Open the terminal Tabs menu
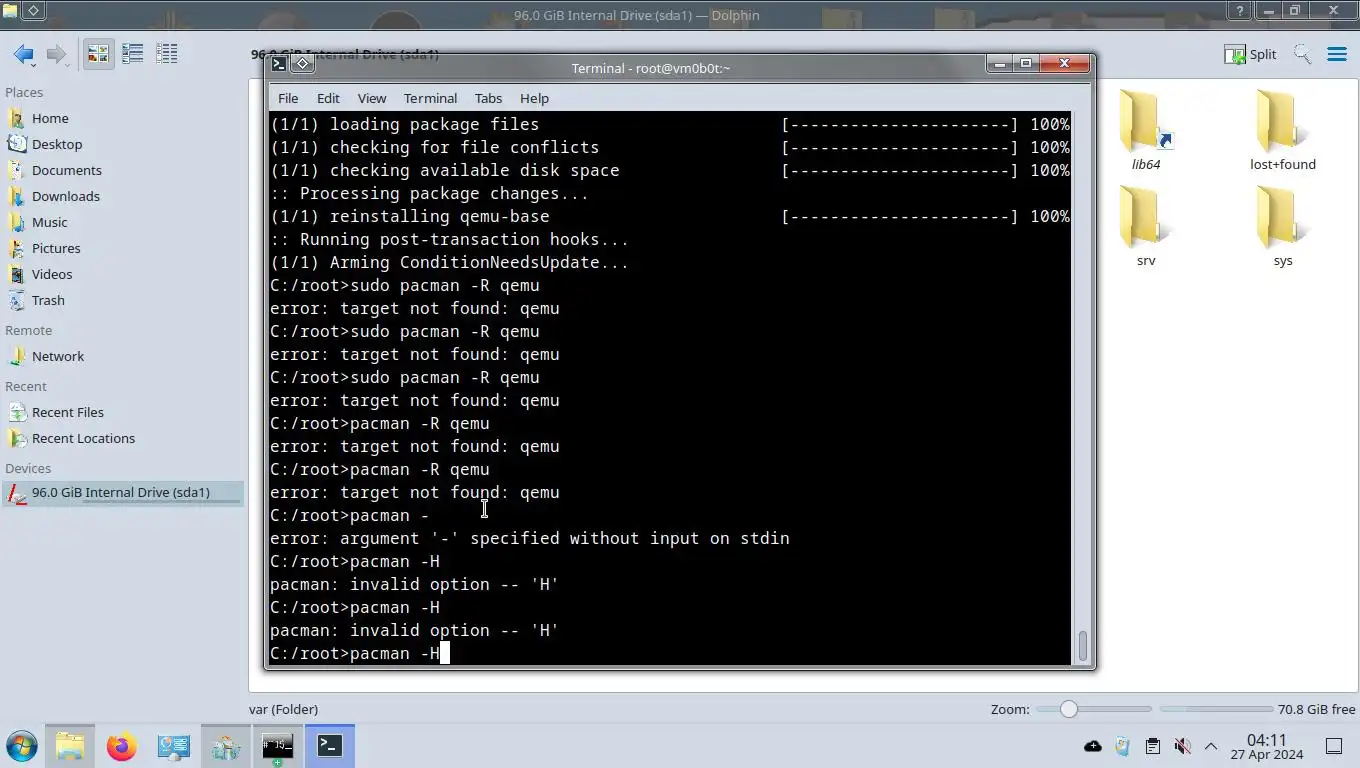Viewport: 1360px width, 768px height. (488, 98)
